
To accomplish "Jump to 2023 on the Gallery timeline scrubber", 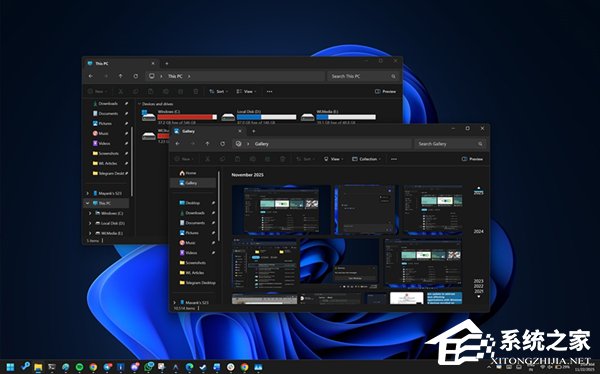I will point(478,281).
